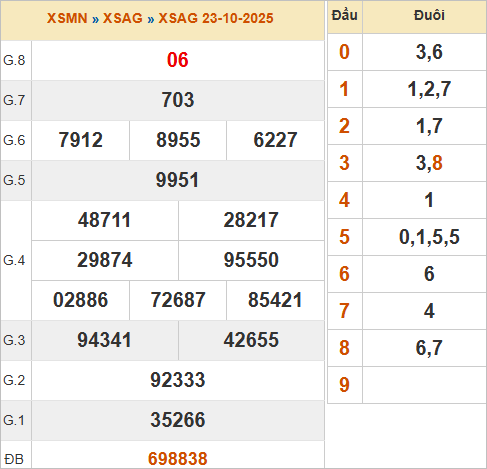Click the G.6 row label
This screenshot has width=487, height=469.
(x=14, y=140)
